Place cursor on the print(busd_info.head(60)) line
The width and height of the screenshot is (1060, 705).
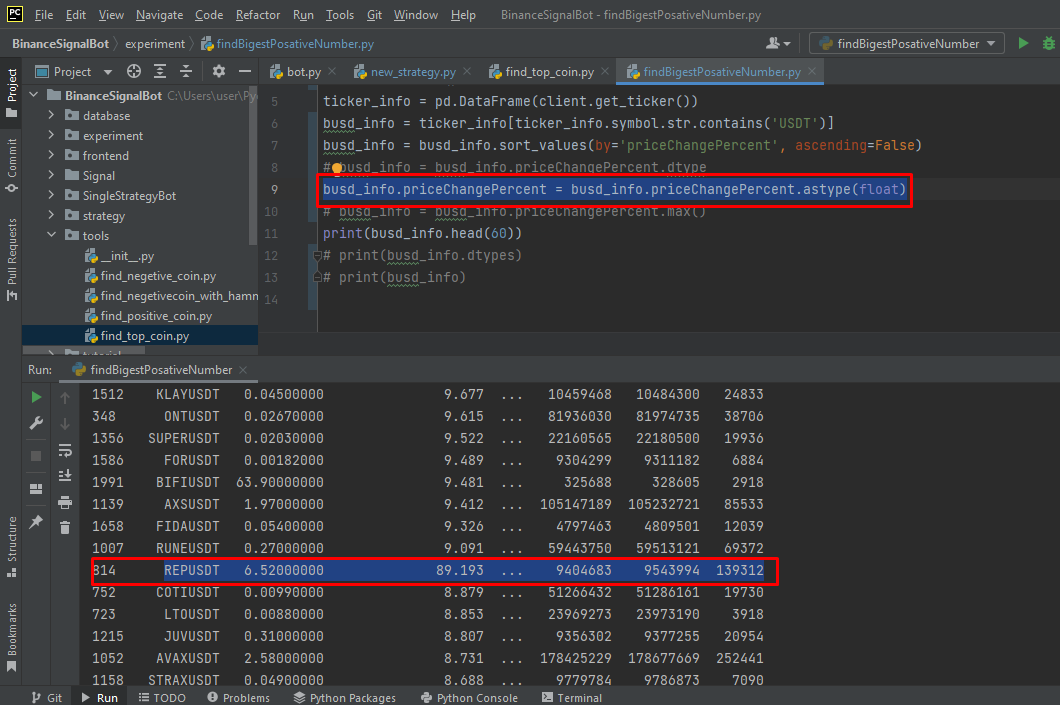tap(423, 233)
